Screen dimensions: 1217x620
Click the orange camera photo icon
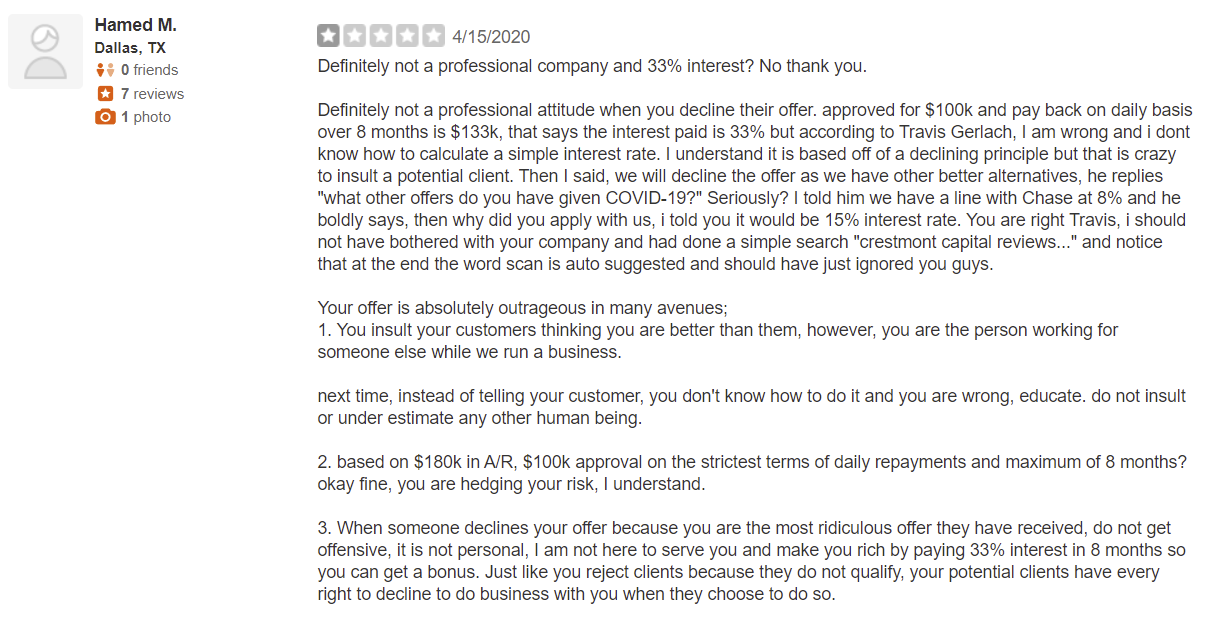tap(105, 117)
